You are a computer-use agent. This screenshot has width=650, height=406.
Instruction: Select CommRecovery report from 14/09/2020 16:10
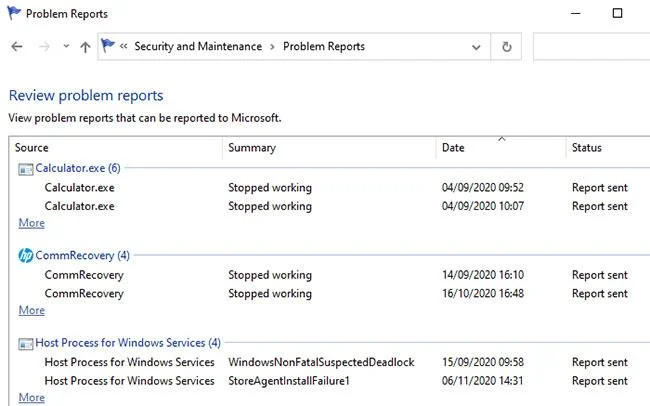click(336, 275)
